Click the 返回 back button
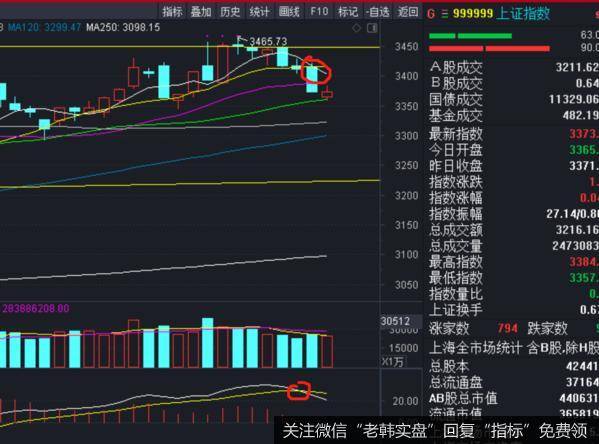 coord(408,12)
